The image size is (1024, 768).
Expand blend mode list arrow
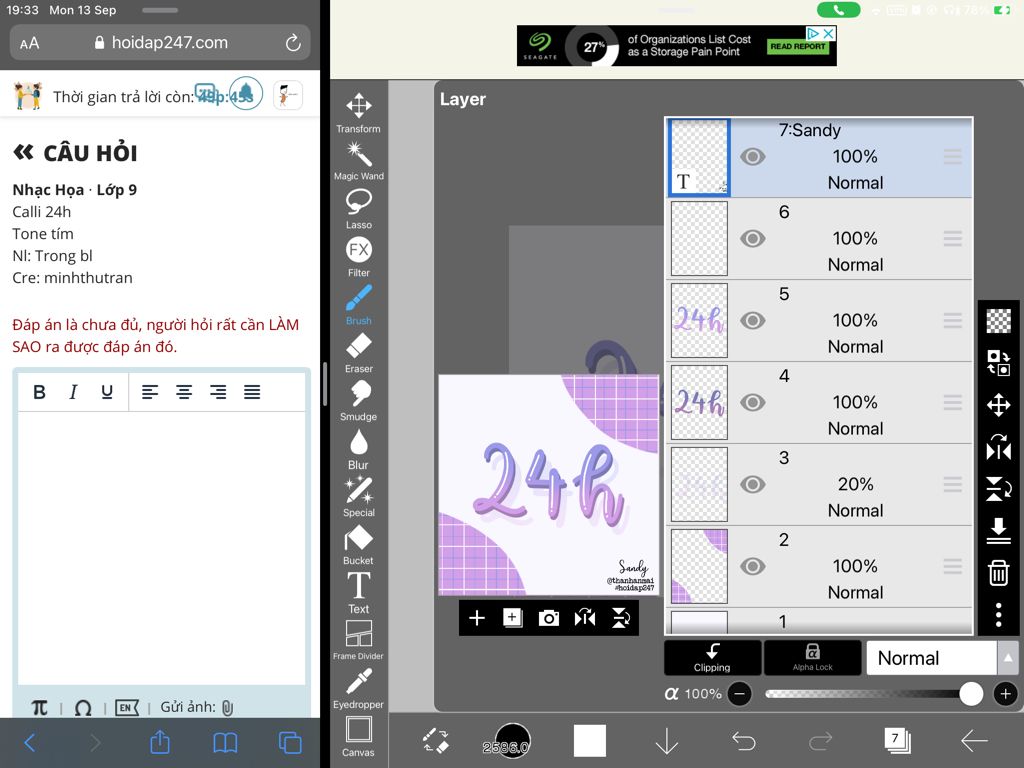[x=1008, y=658]
